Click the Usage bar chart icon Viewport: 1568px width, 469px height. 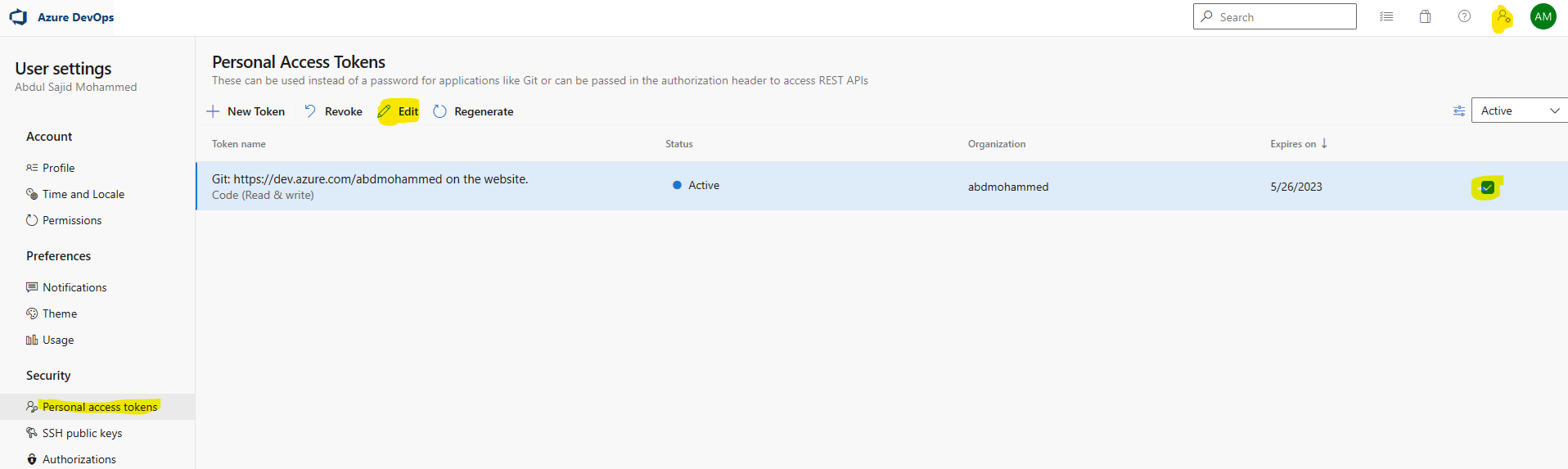point(32,340)
